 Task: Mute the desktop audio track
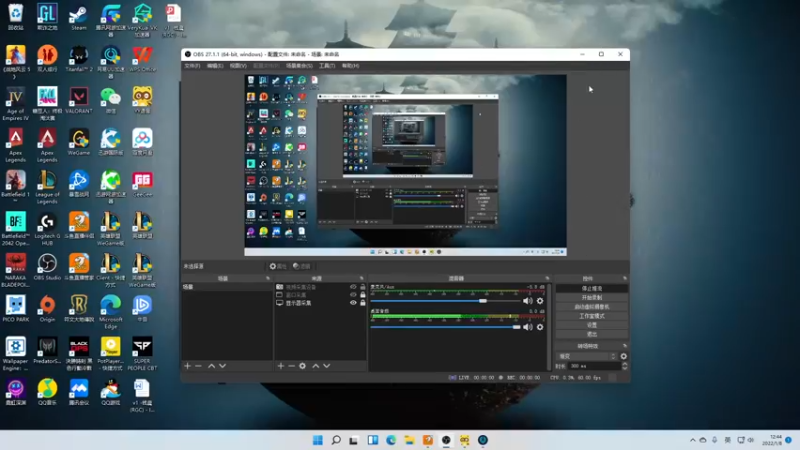click(528, 327)
